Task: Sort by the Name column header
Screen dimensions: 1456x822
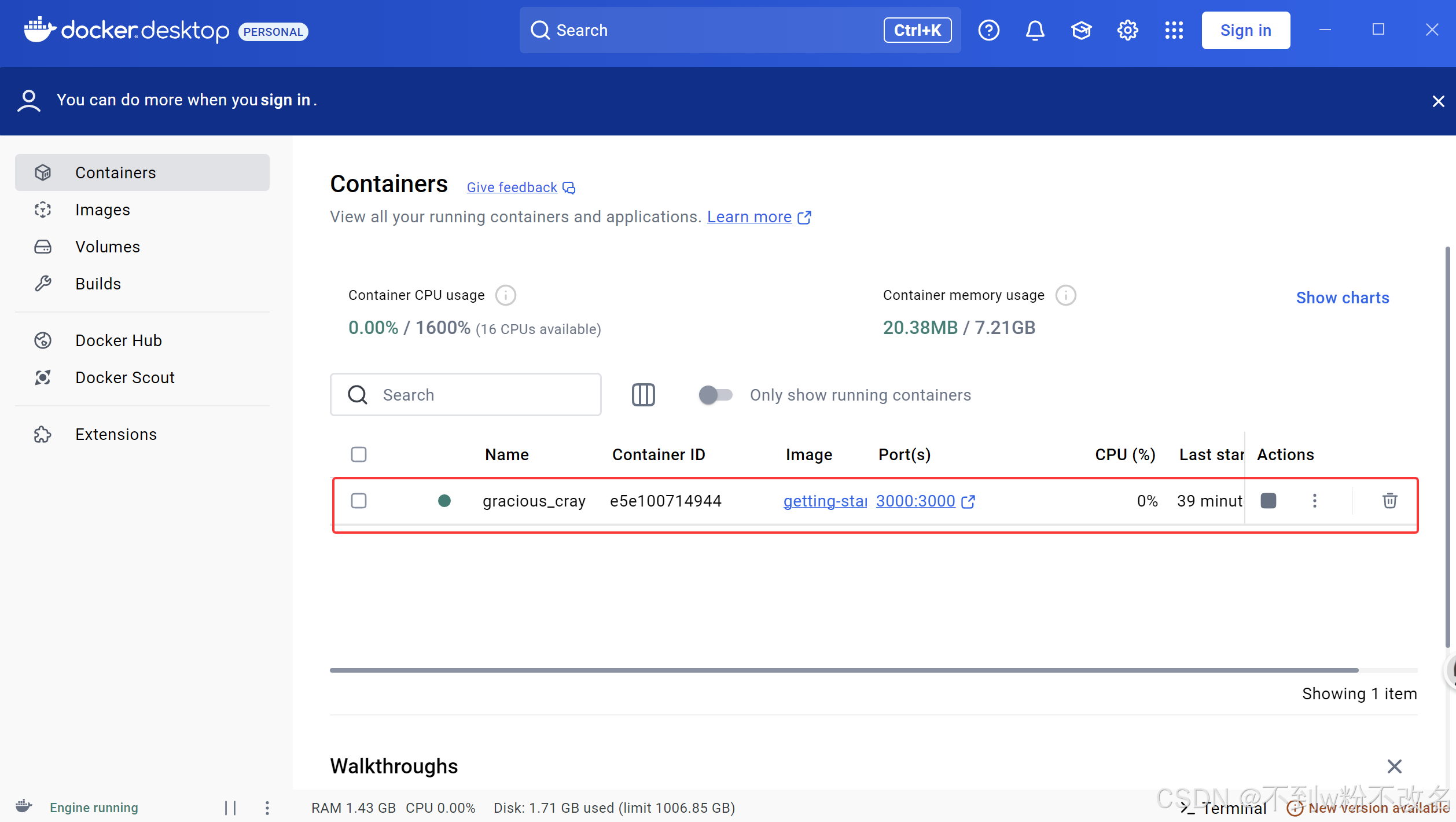Action: (506, 455)
